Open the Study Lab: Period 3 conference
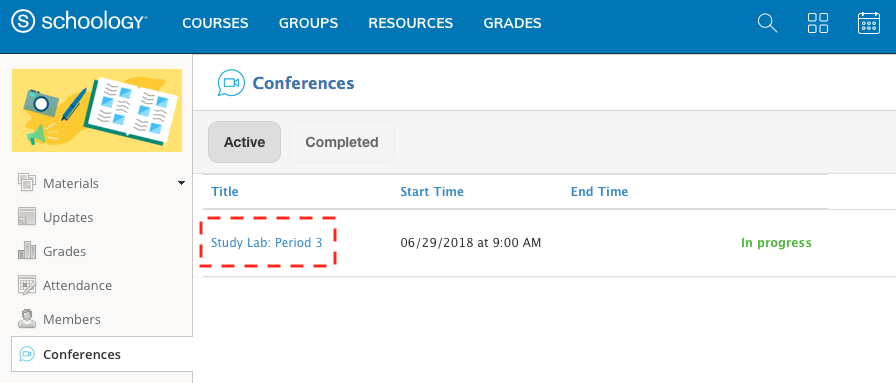This screenshot has width=896, height=383. 267,242
